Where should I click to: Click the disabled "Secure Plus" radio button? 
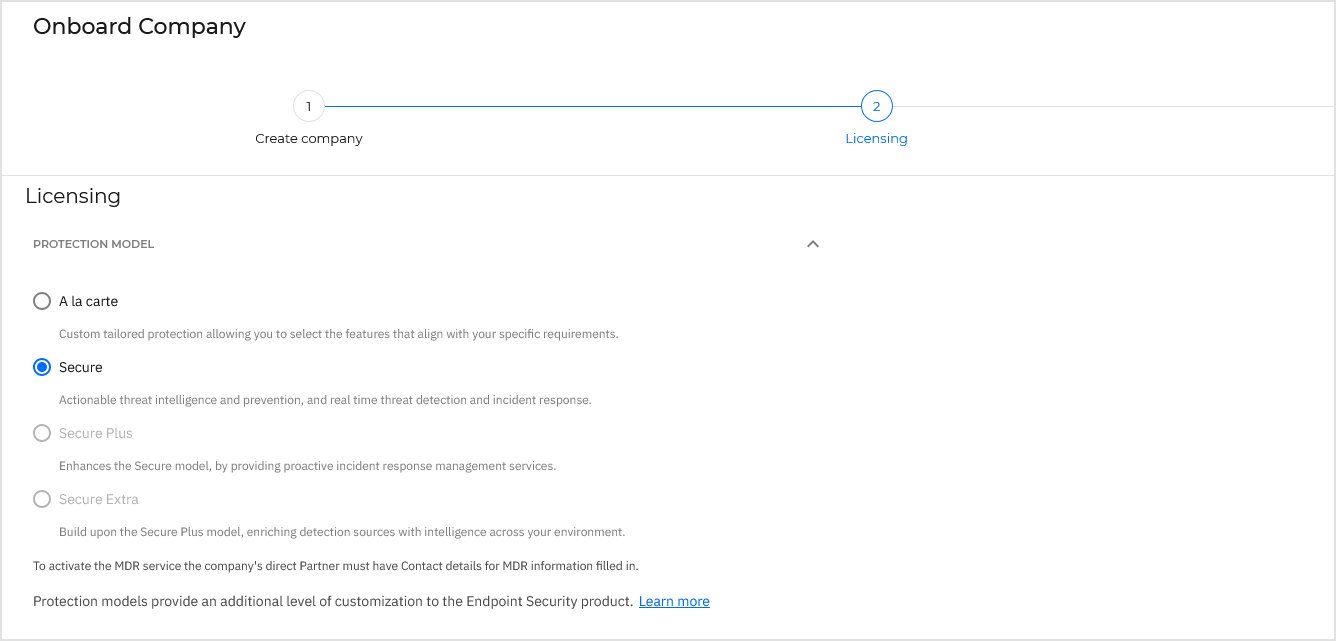(x=41, y=432)
